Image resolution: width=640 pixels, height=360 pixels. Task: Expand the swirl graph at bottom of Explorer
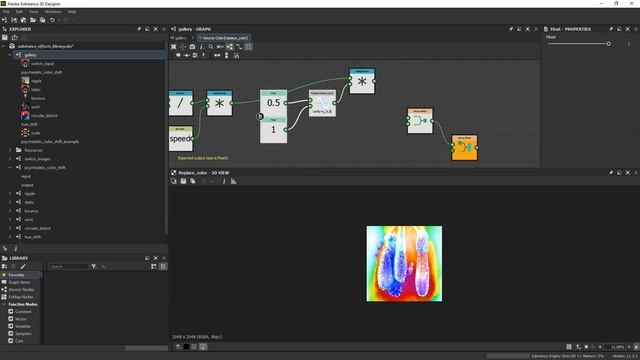point(10,220)
